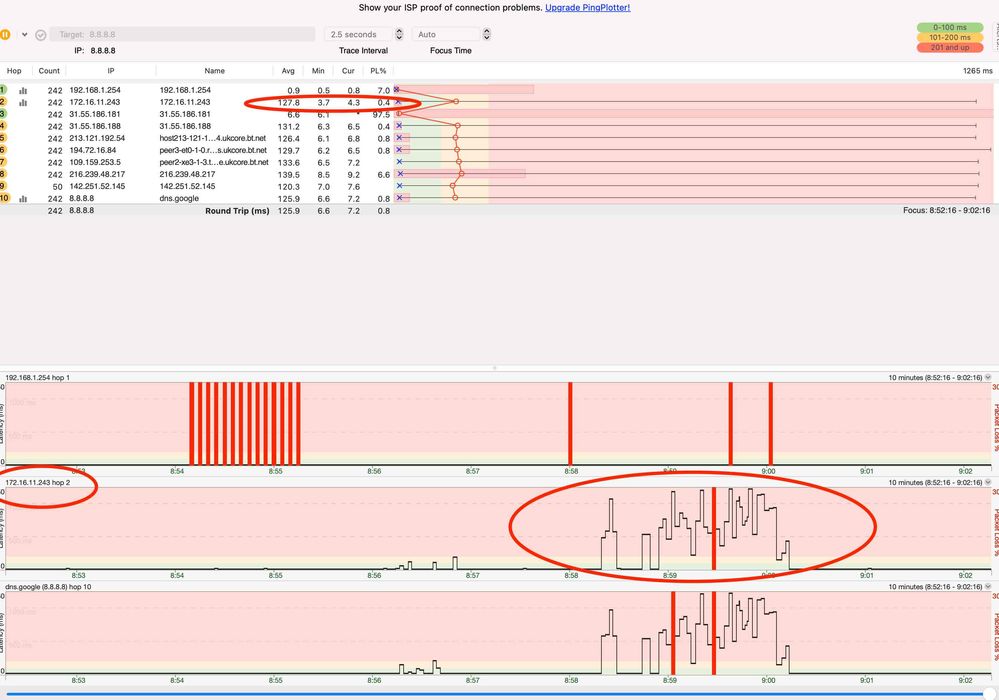
Task: Sort by the Name column header
Action: [215, 71]
